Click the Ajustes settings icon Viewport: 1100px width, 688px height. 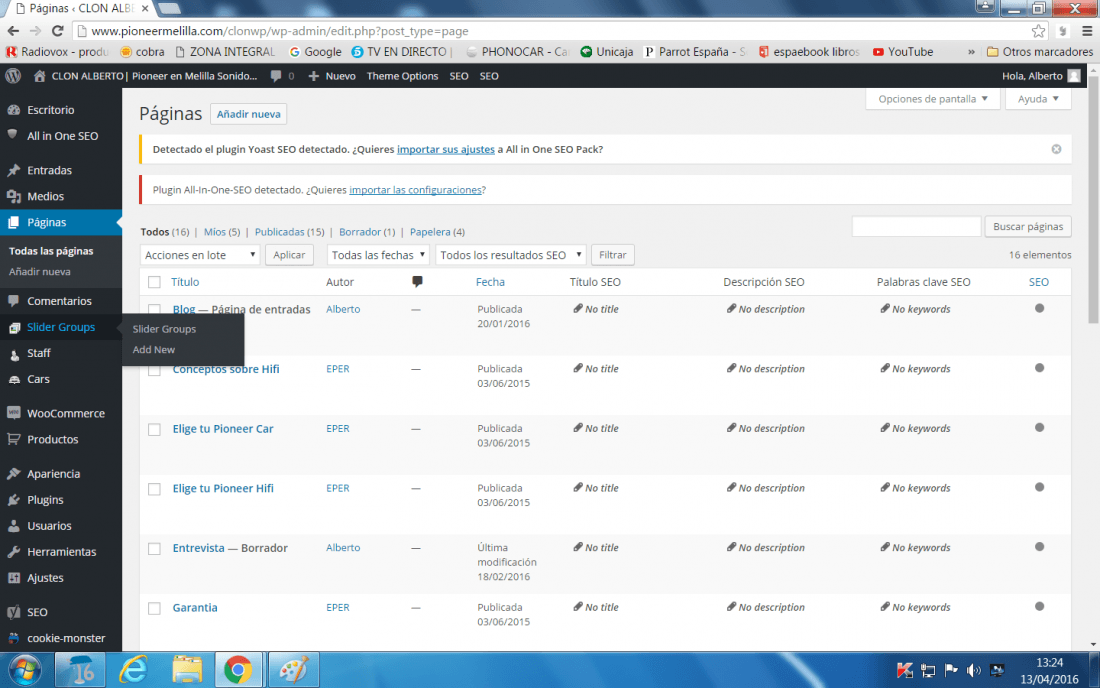pyautogui.click(x=14, y=577)
